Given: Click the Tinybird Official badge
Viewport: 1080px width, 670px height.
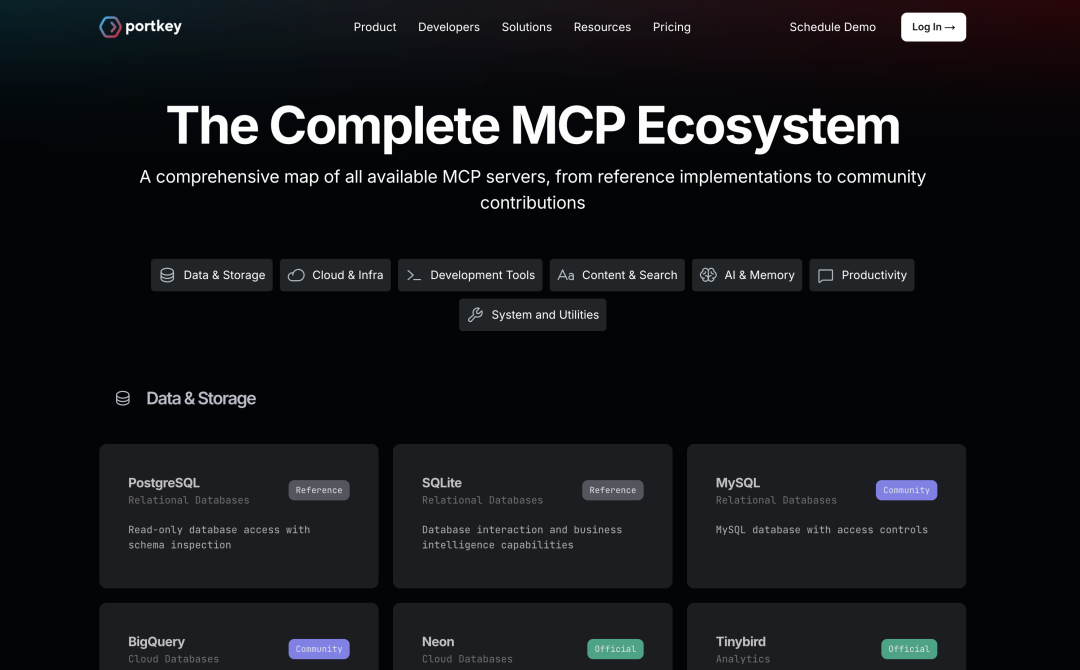Looking at the screenshot, I should [908, 649].
